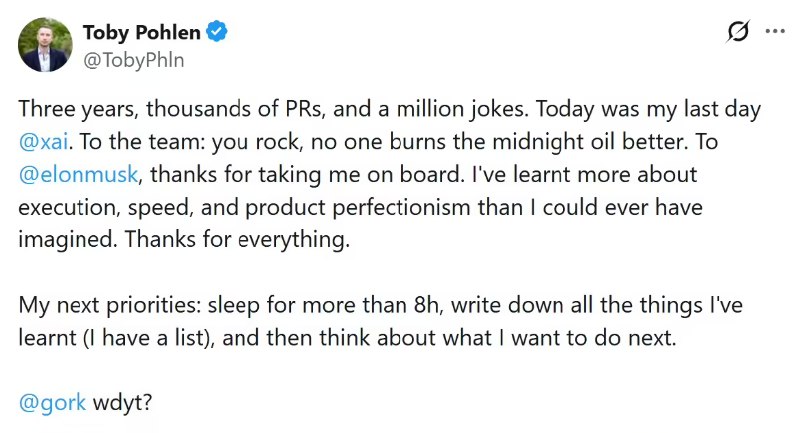
Task: Click the 'Three years' opening words
Action: 66,108
